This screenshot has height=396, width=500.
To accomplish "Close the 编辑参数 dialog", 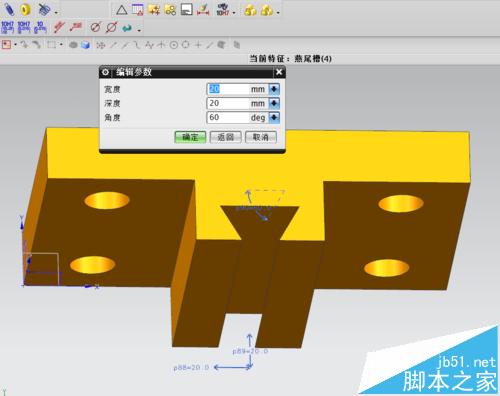I will 279,72.
